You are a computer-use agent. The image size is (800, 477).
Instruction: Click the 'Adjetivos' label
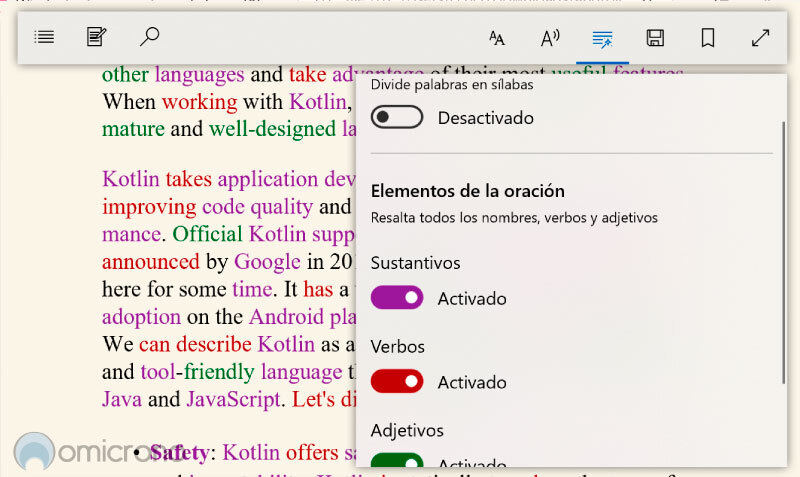coord(407,431)
